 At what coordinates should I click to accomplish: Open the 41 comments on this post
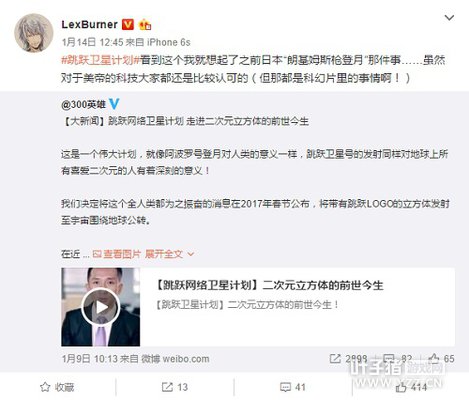click(293, 387)
